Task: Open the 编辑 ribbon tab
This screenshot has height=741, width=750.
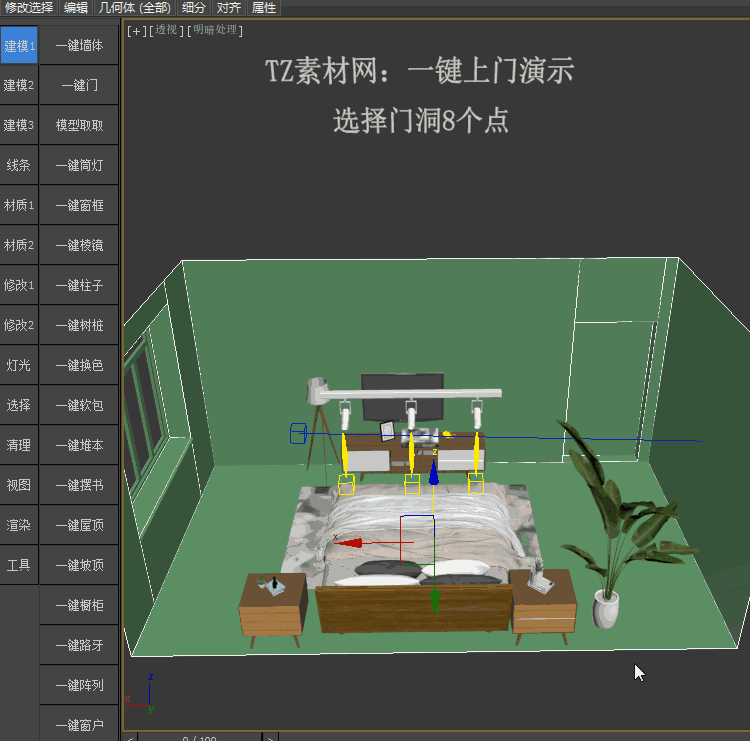Action: [x=76, y=8]
